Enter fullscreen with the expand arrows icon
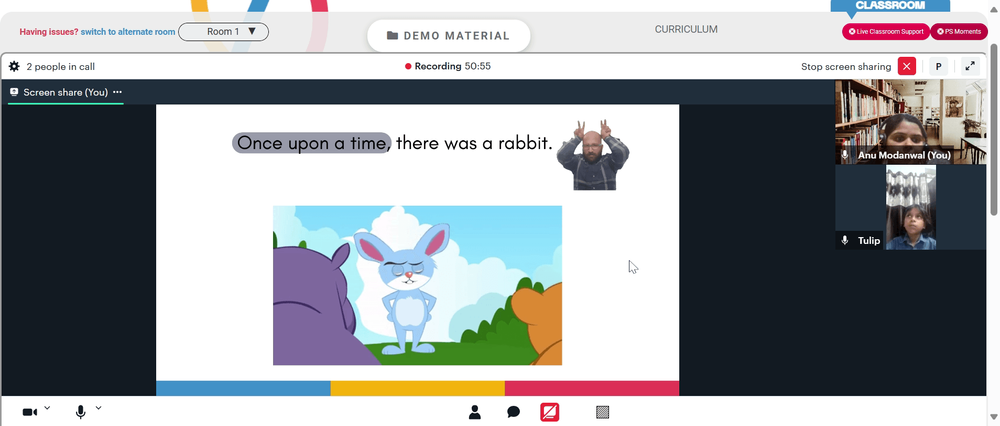The width and height of the screenshot is (1000, 426). pos(970,66)
